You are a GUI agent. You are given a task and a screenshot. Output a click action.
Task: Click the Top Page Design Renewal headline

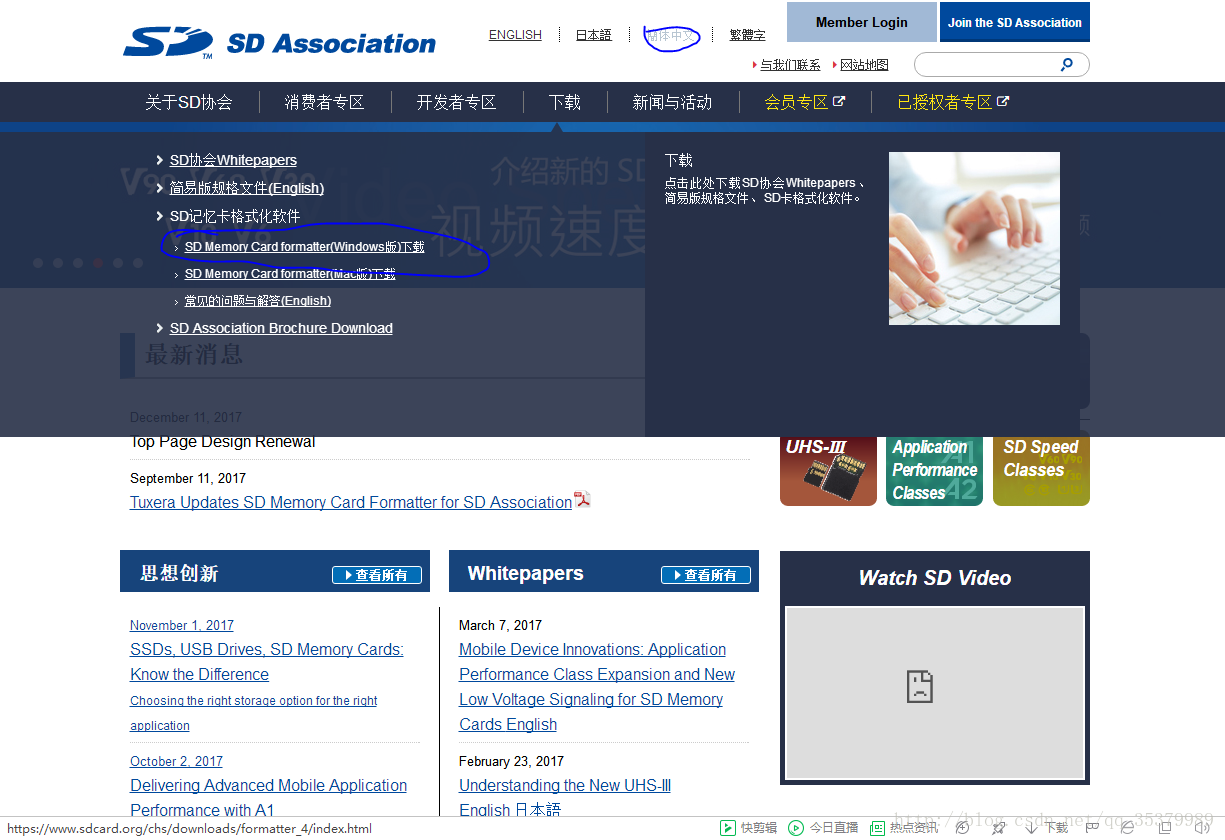pos(223,442)
